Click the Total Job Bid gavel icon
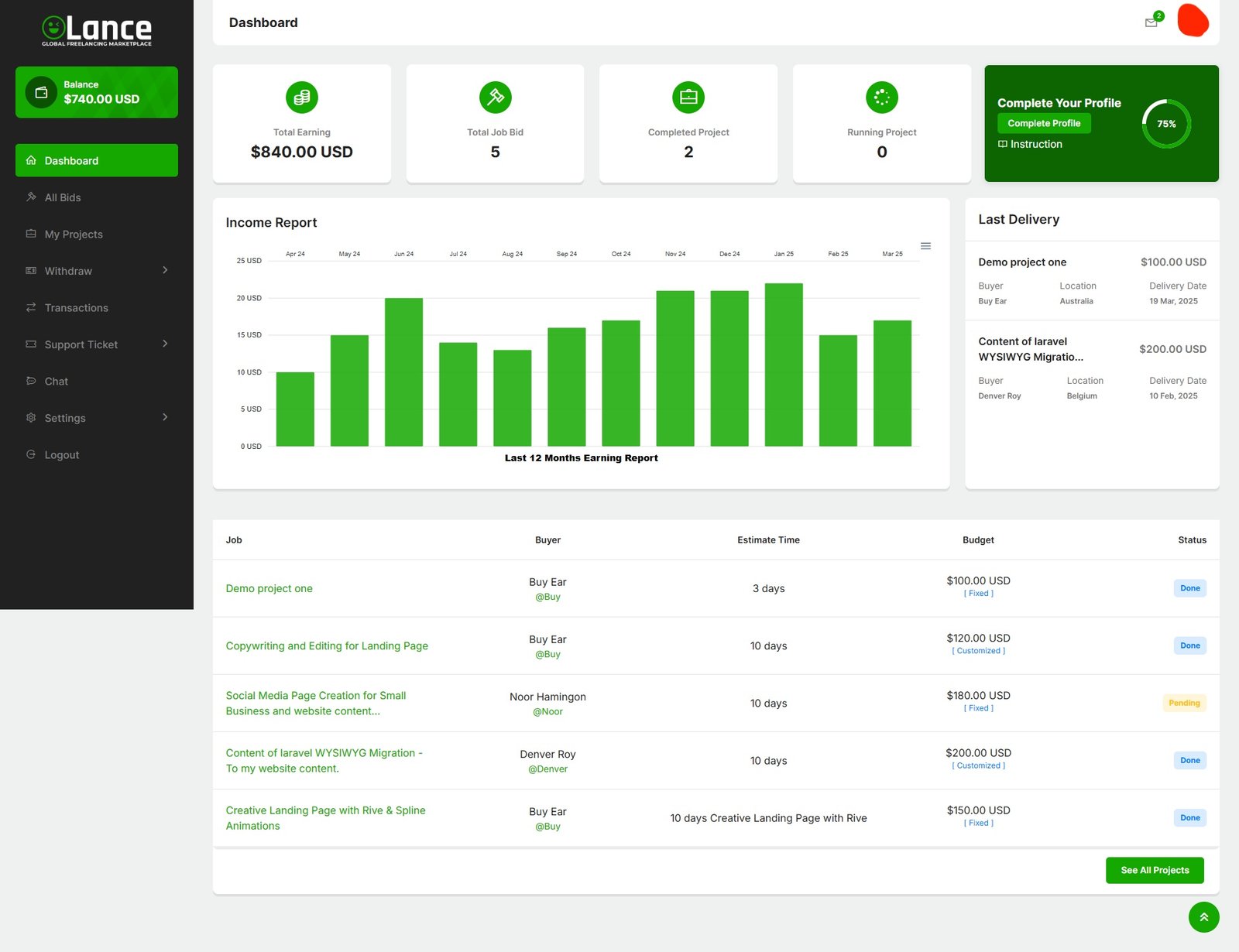This screenshot has width=1239, height=952. point(496,98)
